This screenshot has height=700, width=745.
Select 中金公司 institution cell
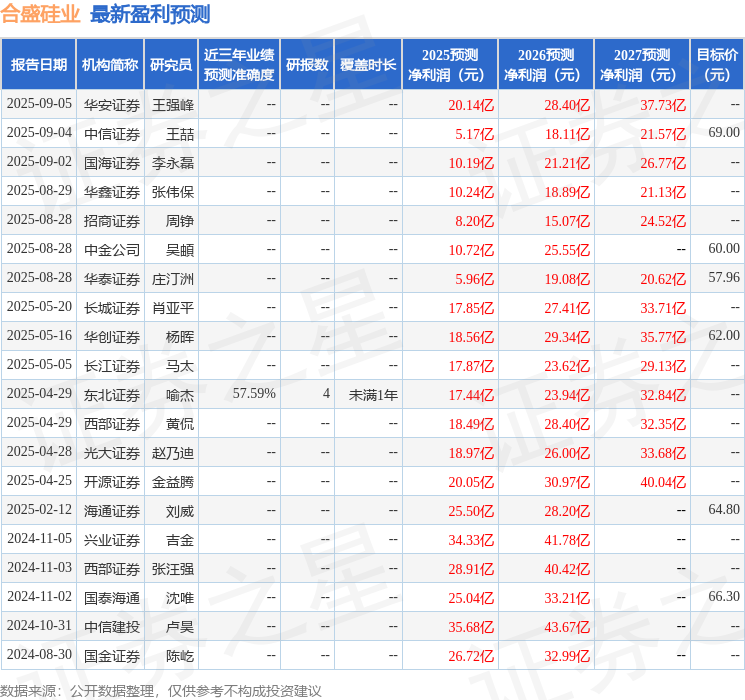(x=112, y=250)
